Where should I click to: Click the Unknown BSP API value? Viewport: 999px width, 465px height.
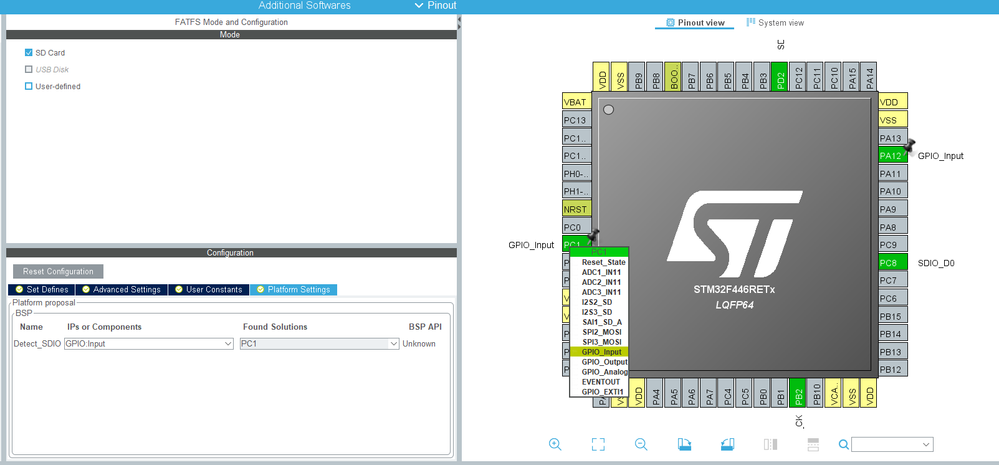click(420, 343)
